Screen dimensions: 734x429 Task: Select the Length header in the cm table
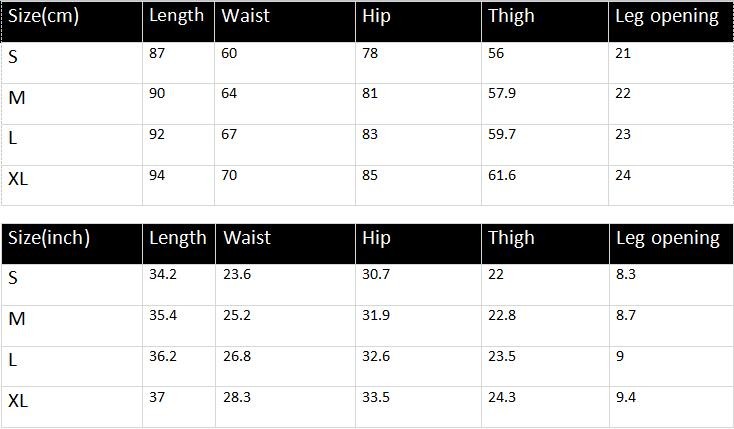(x=176, y=16)
